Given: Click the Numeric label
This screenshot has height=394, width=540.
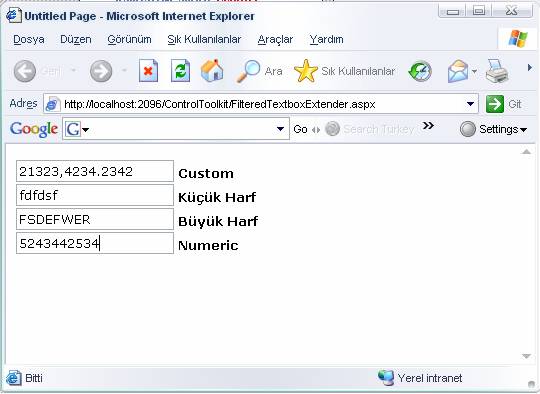Looking at the screenshot, I should coord(208,245).
